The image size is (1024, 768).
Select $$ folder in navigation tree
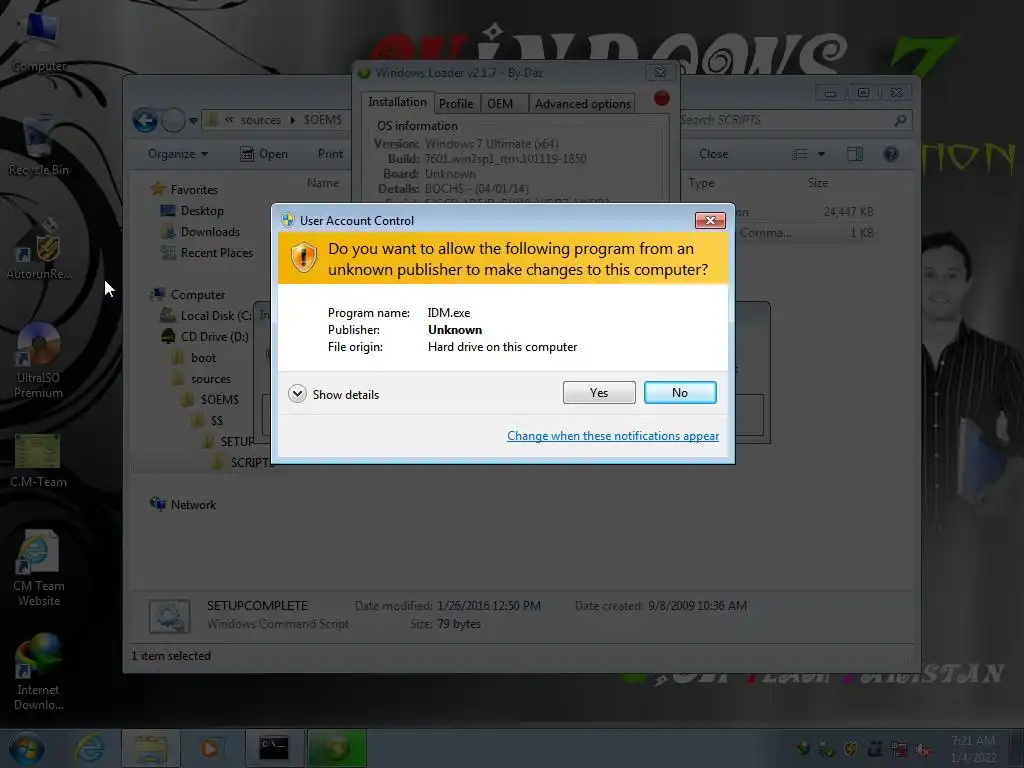[216, 421]
